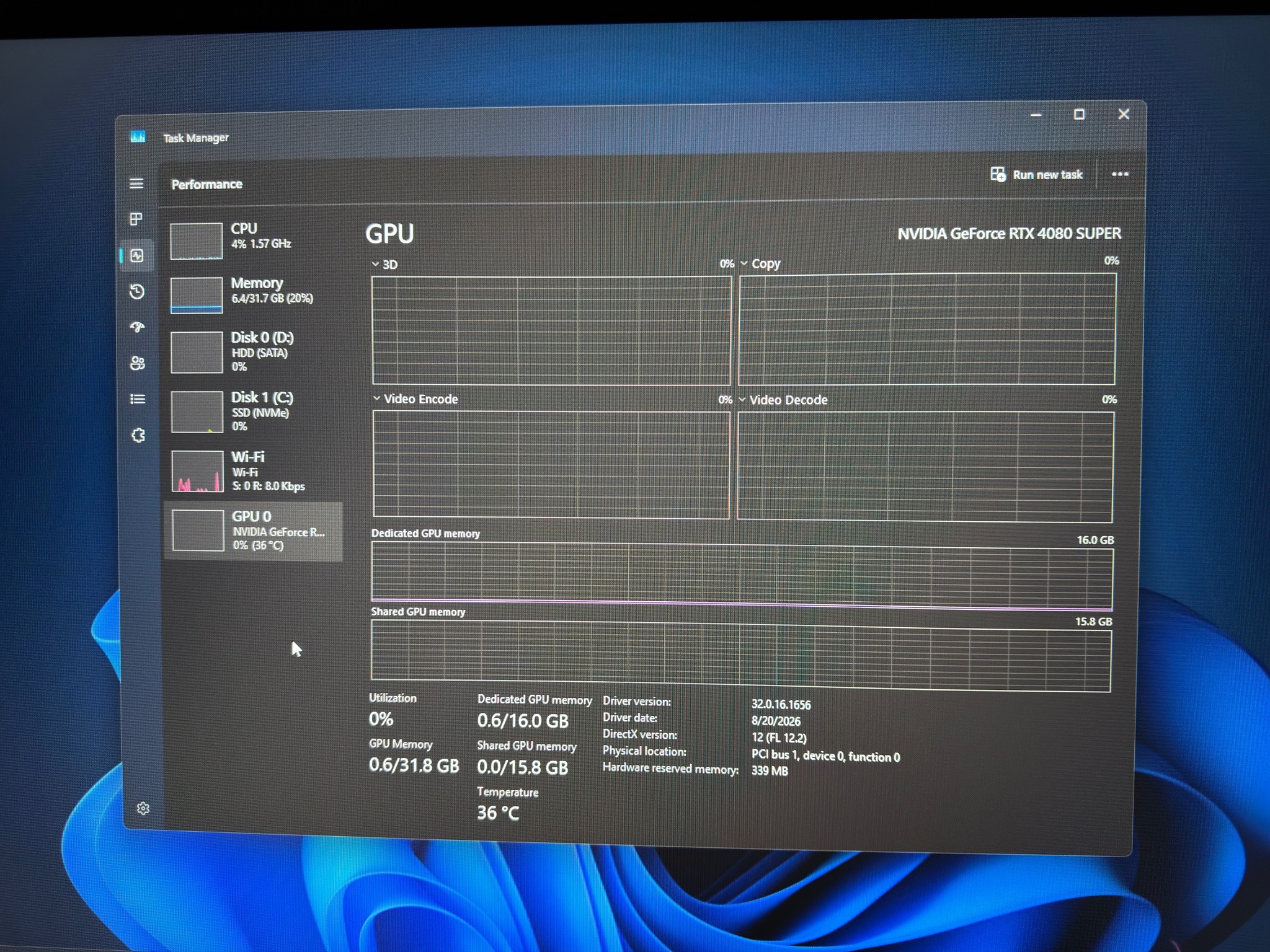Click the 0.0/15.8 GB shared memory value
The height and width of the screenshot is (952, 1270).
tap(522, 767)
